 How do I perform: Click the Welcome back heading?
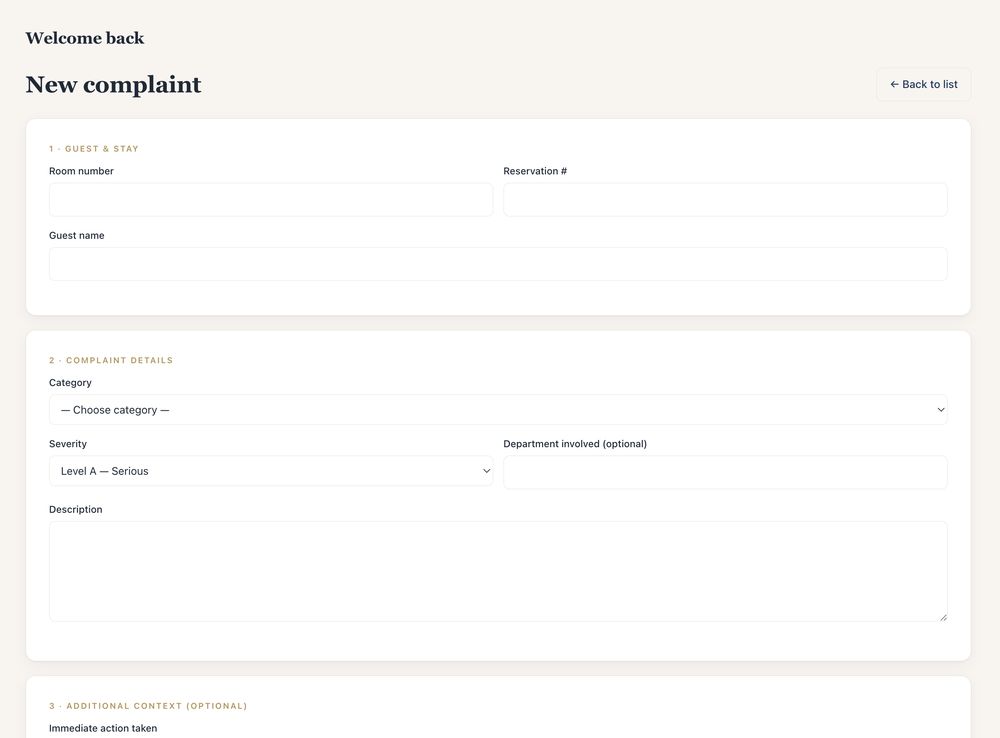[x=85, y=38]
